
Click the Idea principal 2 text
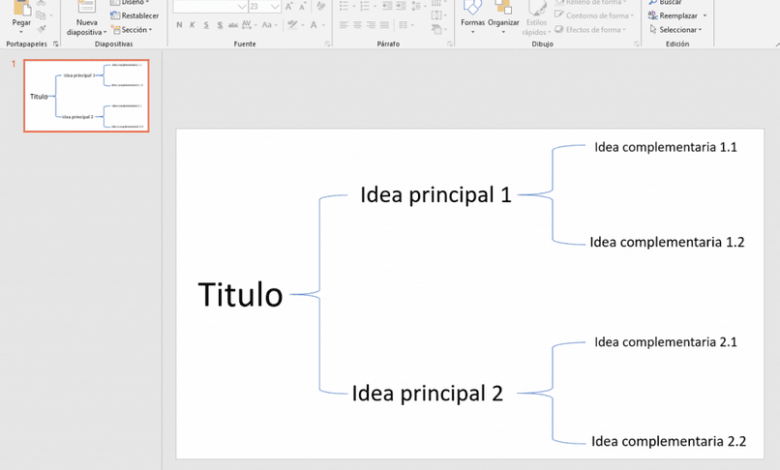click(427, 393)
